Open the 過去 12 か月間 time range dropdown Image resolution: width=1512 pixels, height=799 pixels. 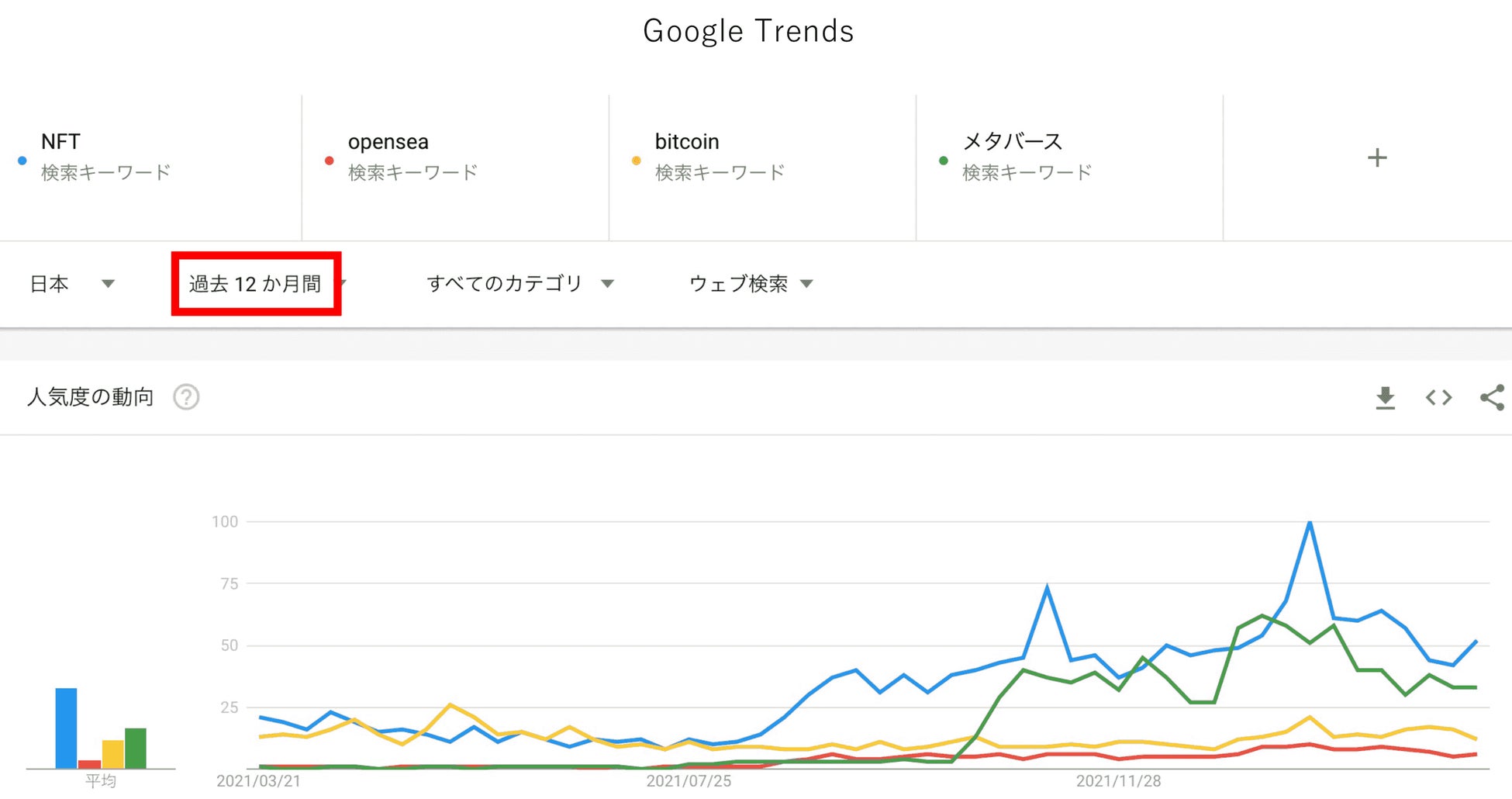pos(256,284)
